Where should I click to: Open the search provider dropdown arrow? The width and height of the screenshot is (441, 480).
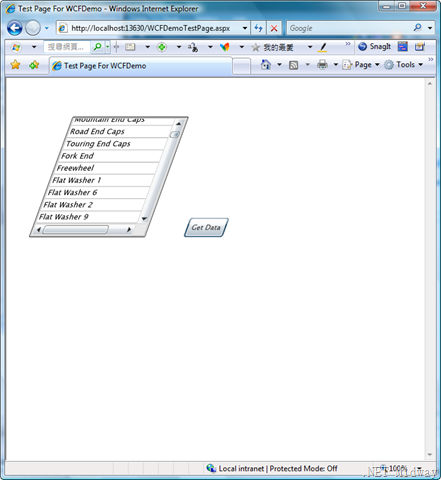[x=430, y=28]
